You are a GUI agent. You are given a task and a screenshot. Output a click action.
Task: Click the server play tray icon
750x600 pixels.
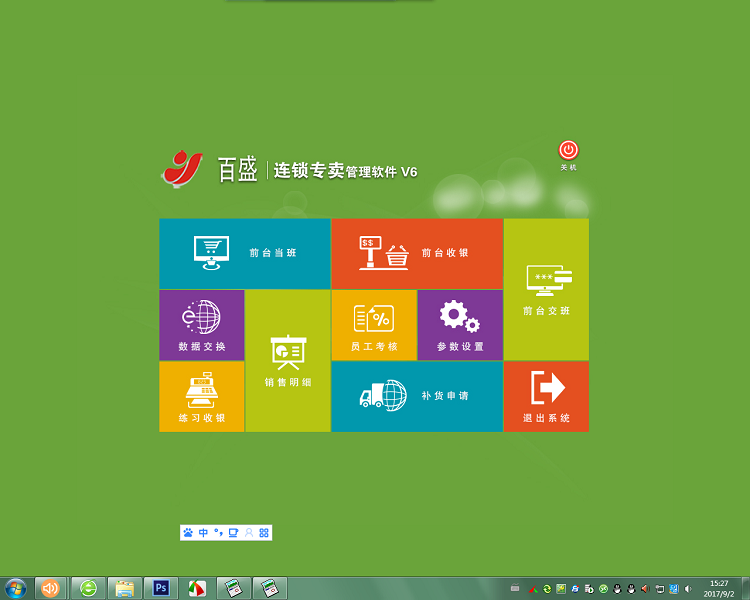click(x=589, y=589)
